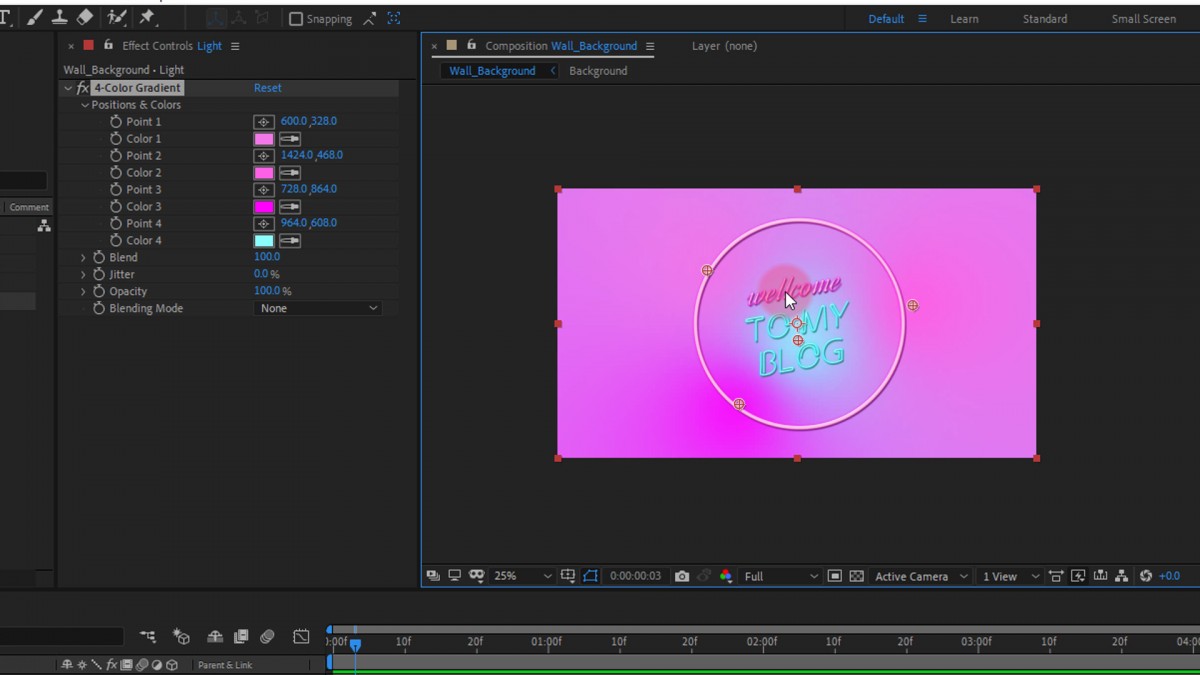Select the Type tool in the toolbar
This screenshot has width=1200, height=675.
pos(6,18)
